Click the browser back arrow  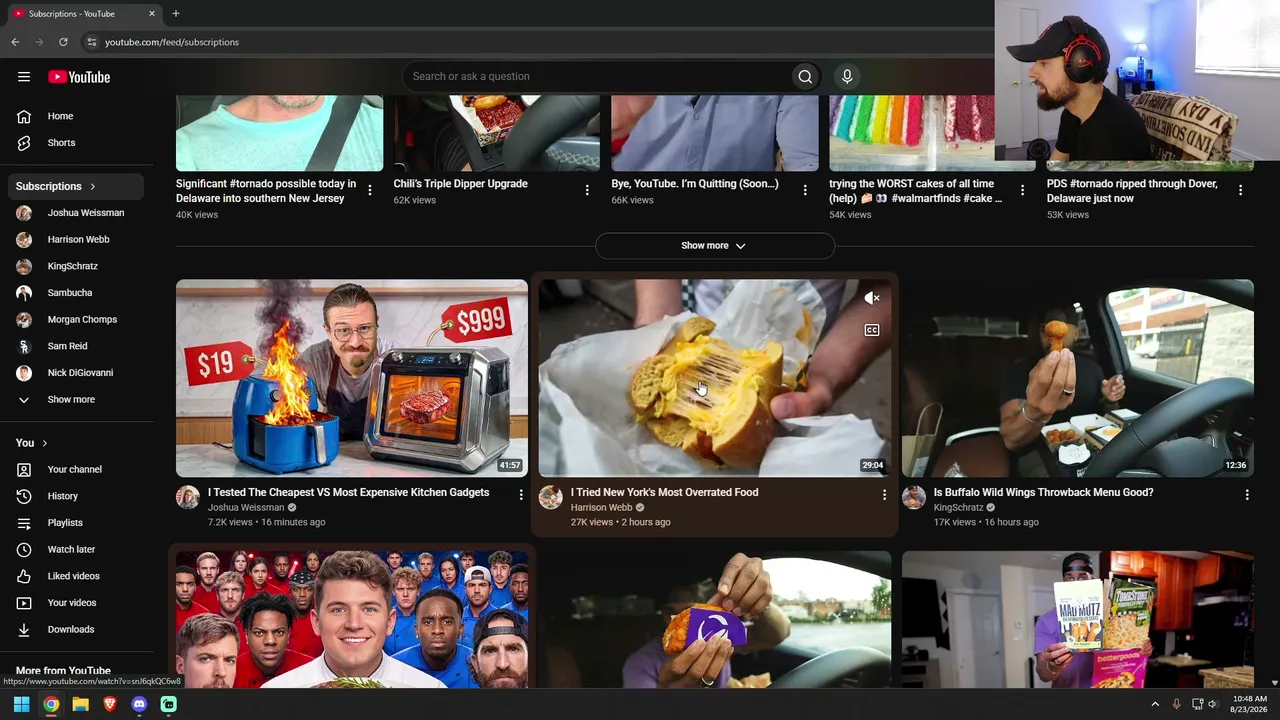coord(15,42)
